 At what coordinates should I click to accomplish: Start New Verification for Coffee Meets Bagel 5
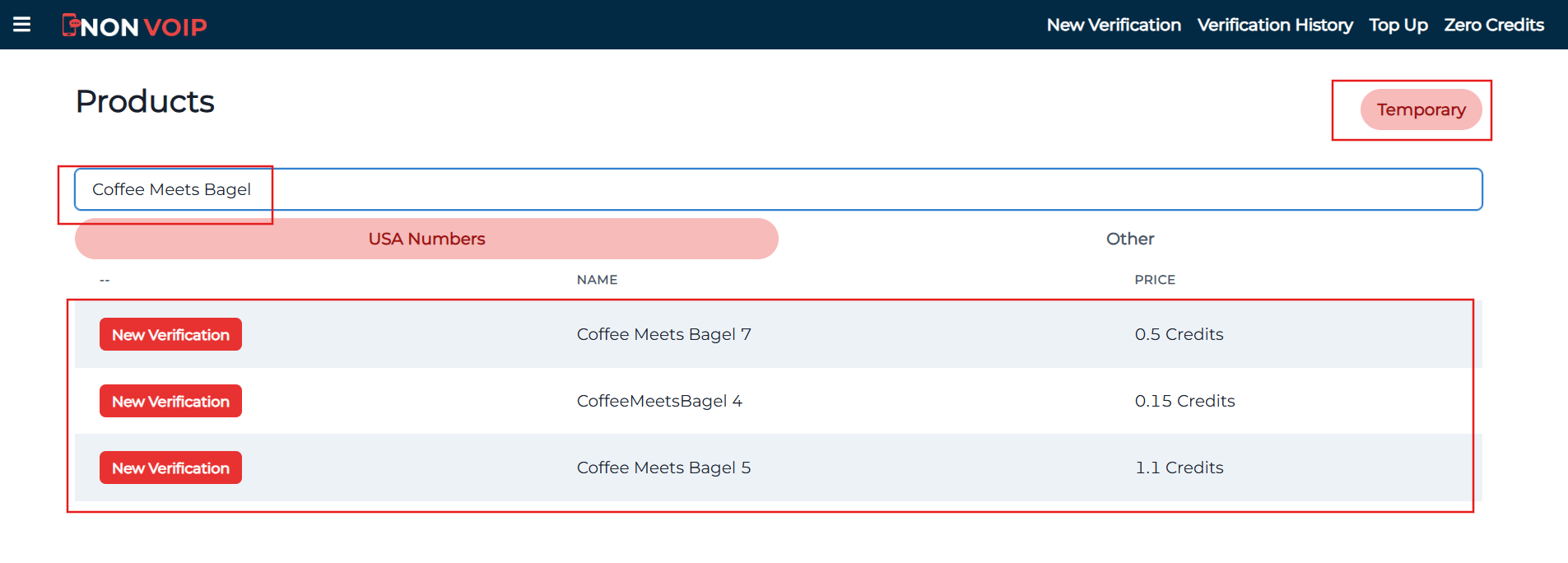[x=170, y=468]
